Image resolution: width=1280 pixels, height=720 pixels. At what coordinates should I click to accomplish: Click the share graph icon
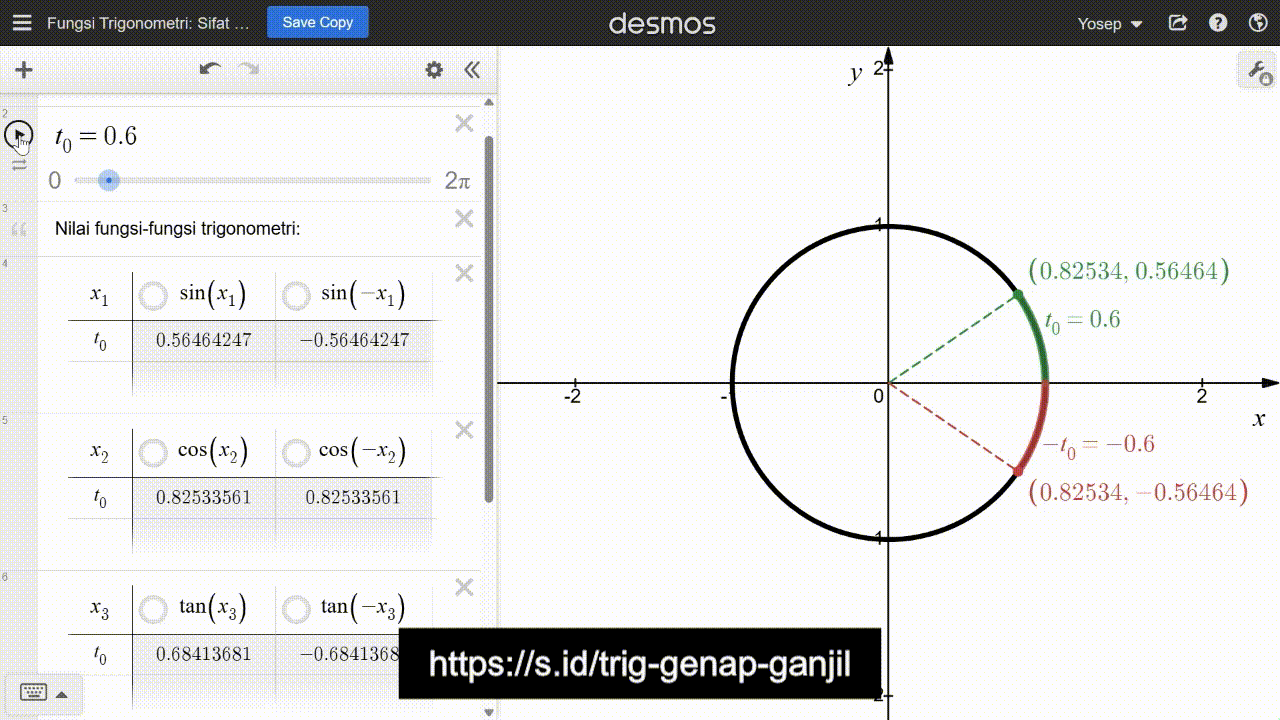pos(1178,23)
